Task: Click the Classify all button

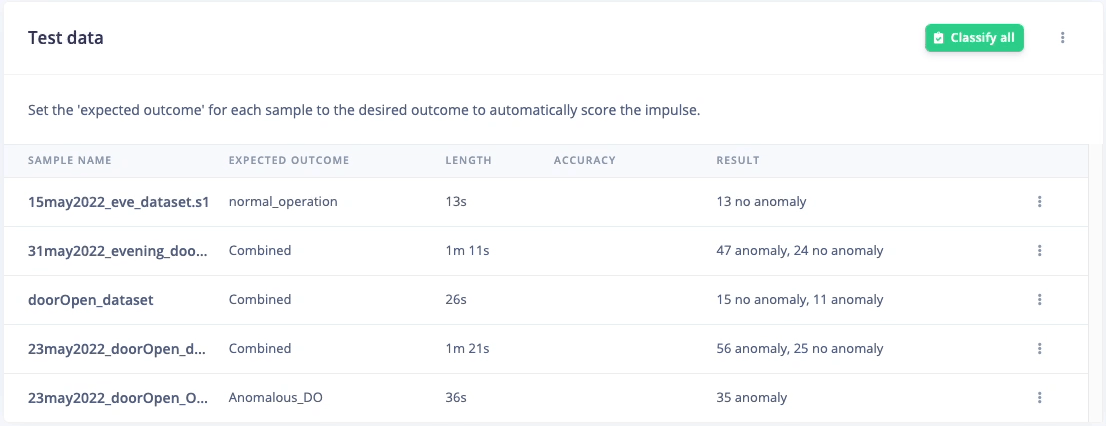Action: coord(974,38)
